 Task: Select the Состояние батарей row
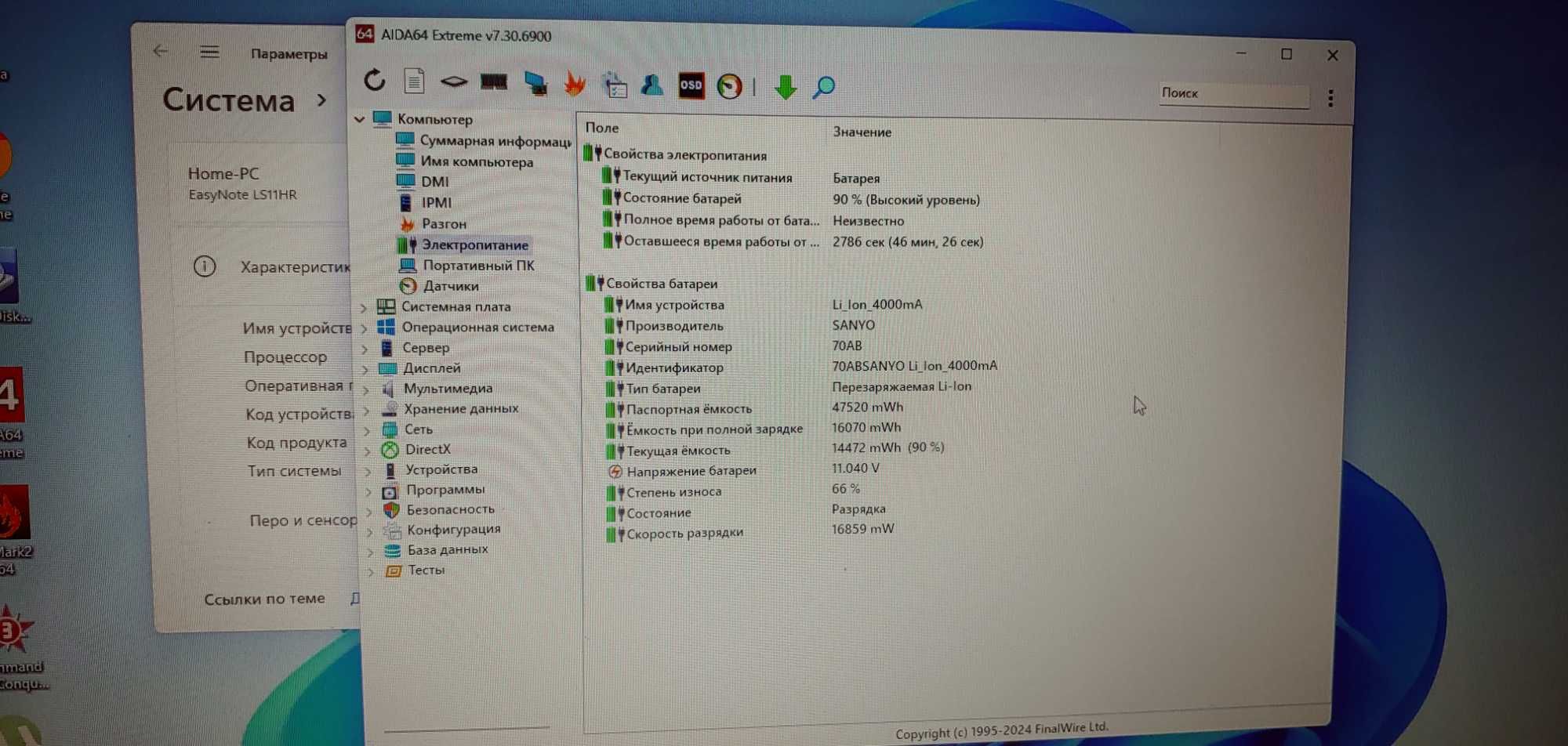click(792, 199)
